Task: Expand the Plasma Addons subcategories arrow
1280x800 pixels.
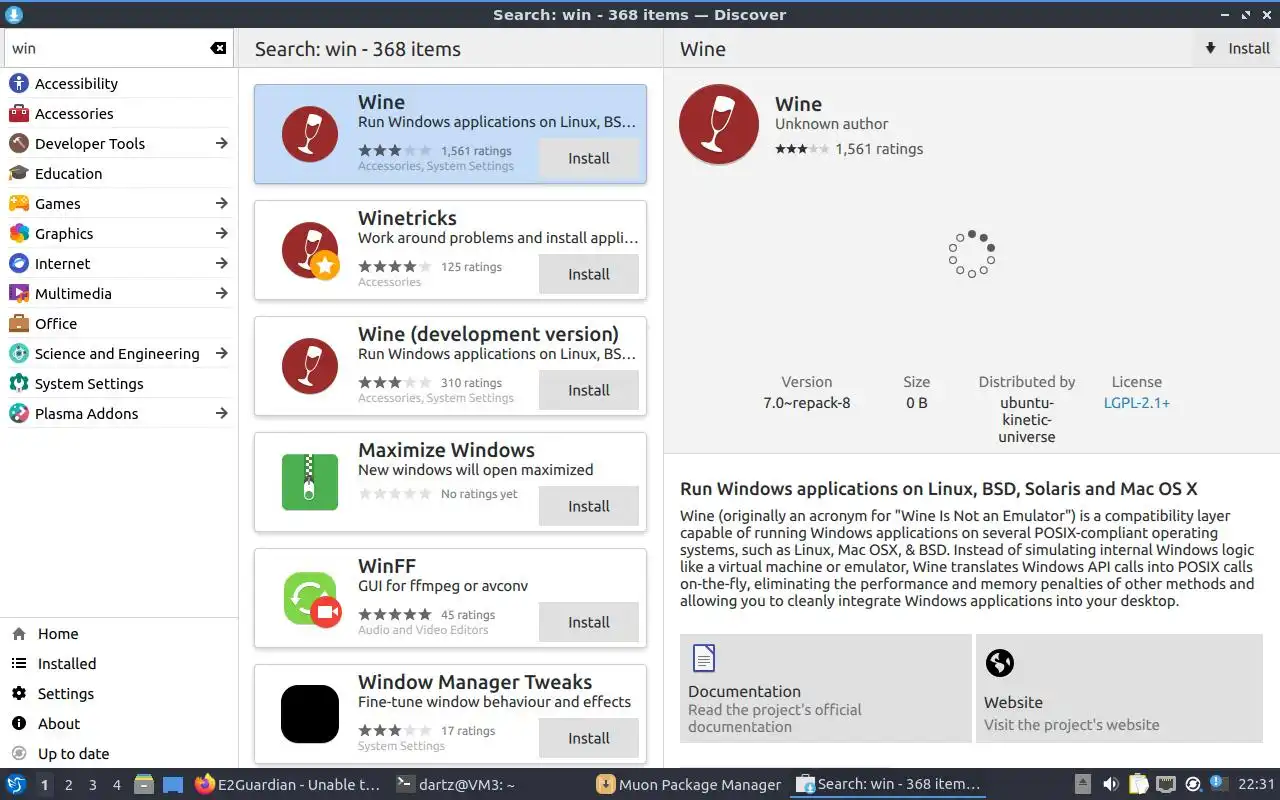Action: coord(222,414)
